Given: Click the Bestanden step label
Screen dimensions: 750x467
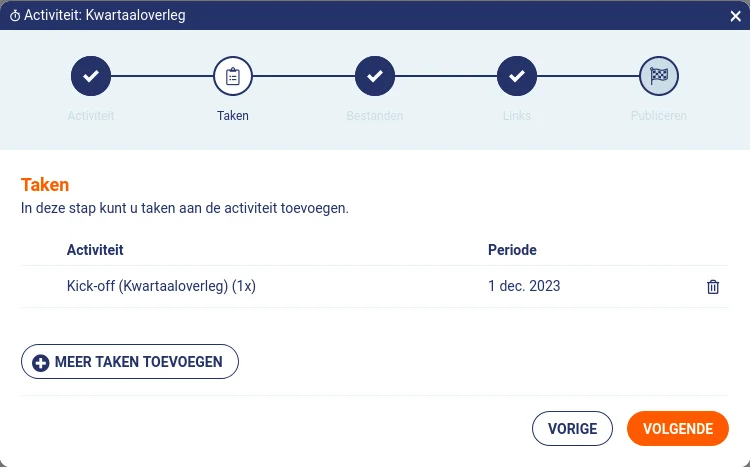Looking at the screenshot, I should [x=375, y=116].
